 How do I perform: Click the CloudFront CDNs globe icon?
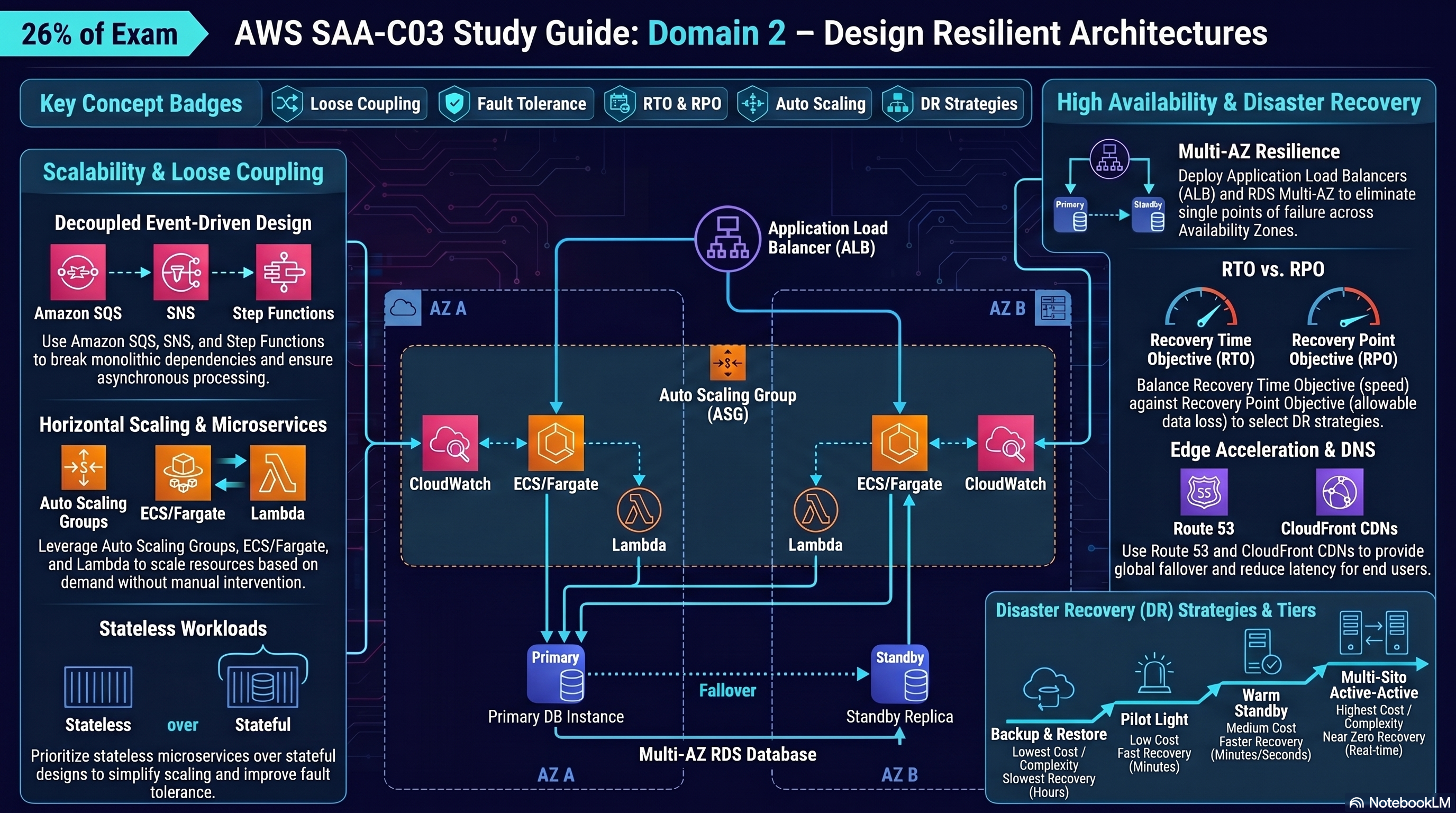1340,492
